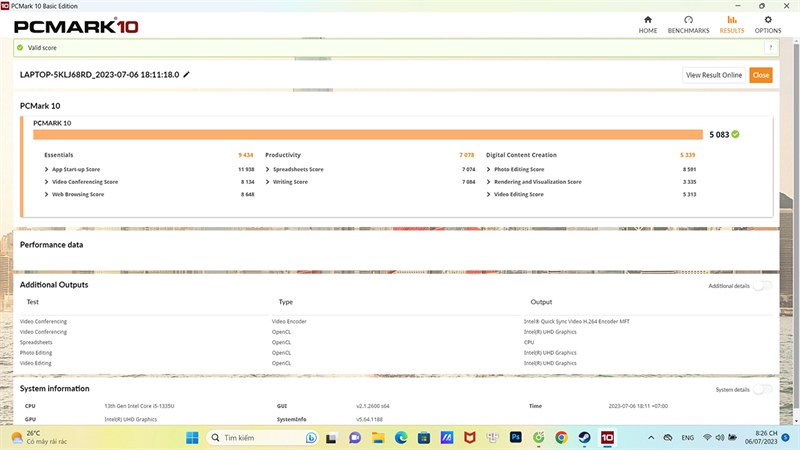Select the Results bar-chart icon
Screen dimensions: 800x450
pyautogui.click(x=732, y=20)
